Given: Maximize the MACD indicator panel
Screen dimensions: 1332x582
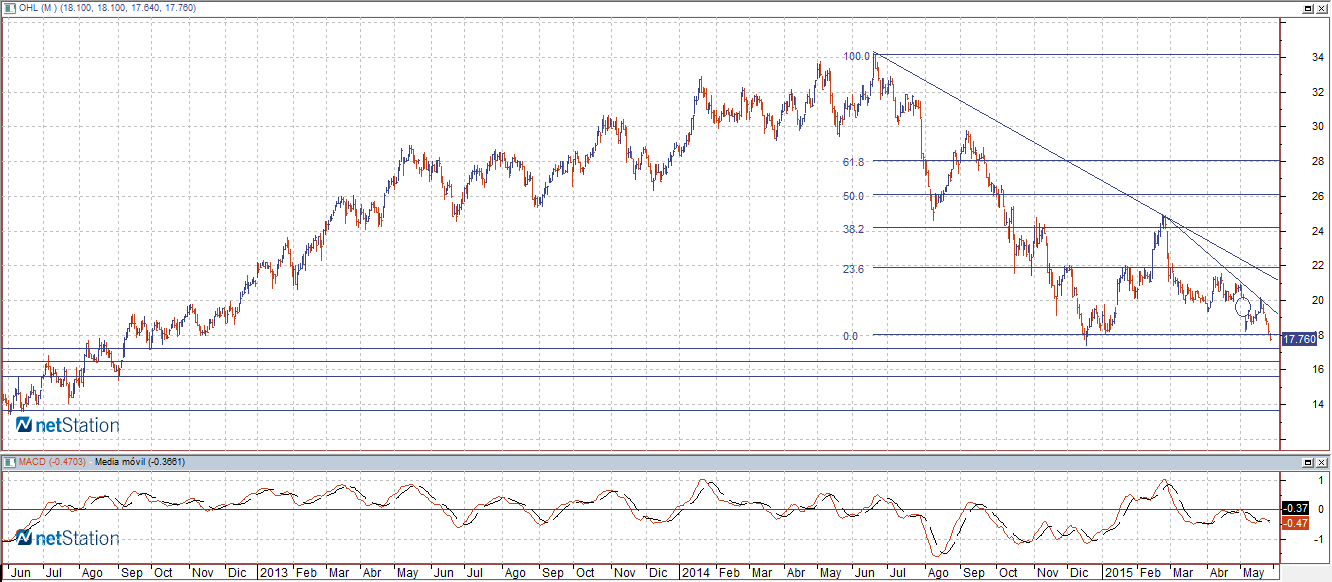Looking at the screenshot, I should [x=1308, y=462].
